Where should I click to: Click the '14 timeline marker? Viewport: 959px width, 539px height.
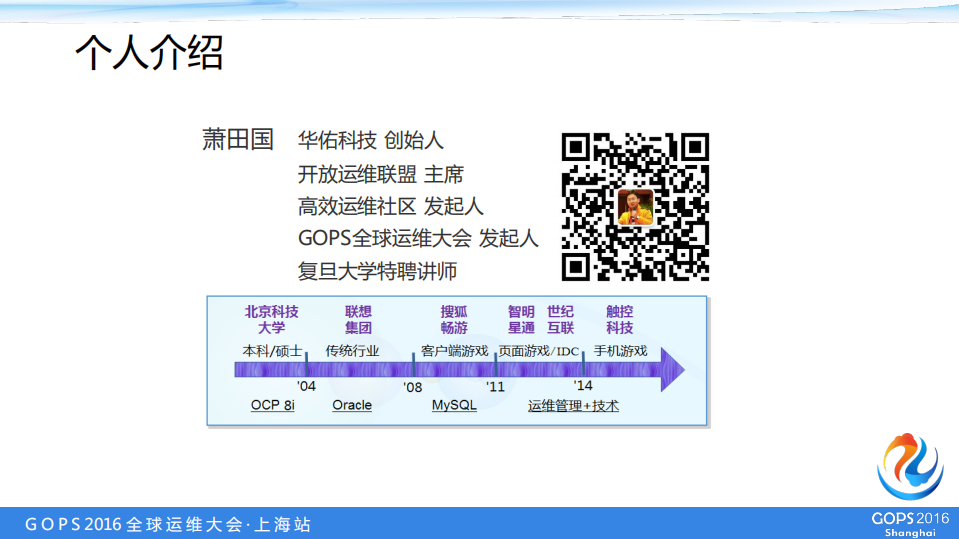pyautogui.click(x=583, y=385)
